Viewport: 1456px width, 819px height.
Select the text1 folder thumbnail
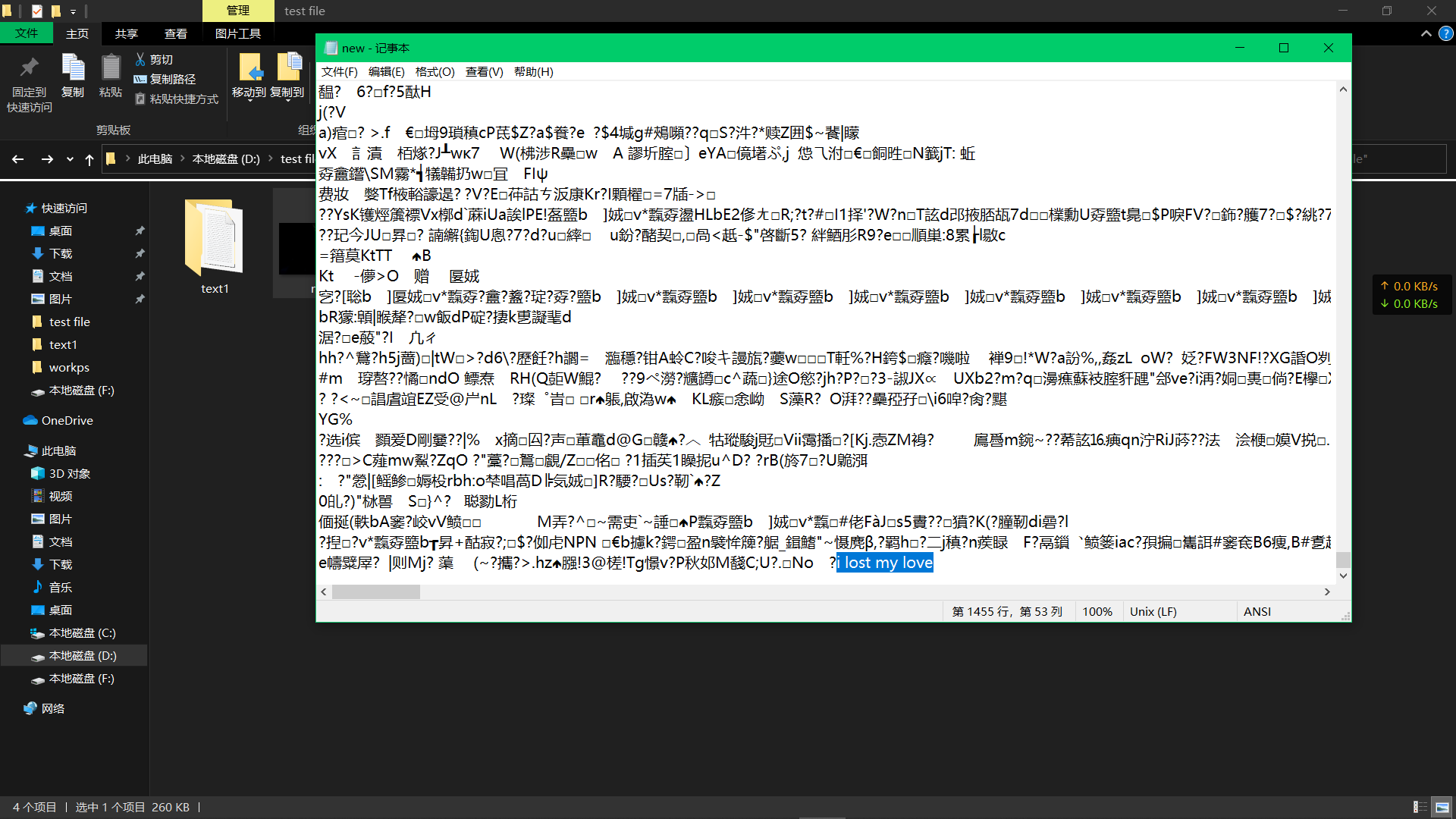click(215, 238)
